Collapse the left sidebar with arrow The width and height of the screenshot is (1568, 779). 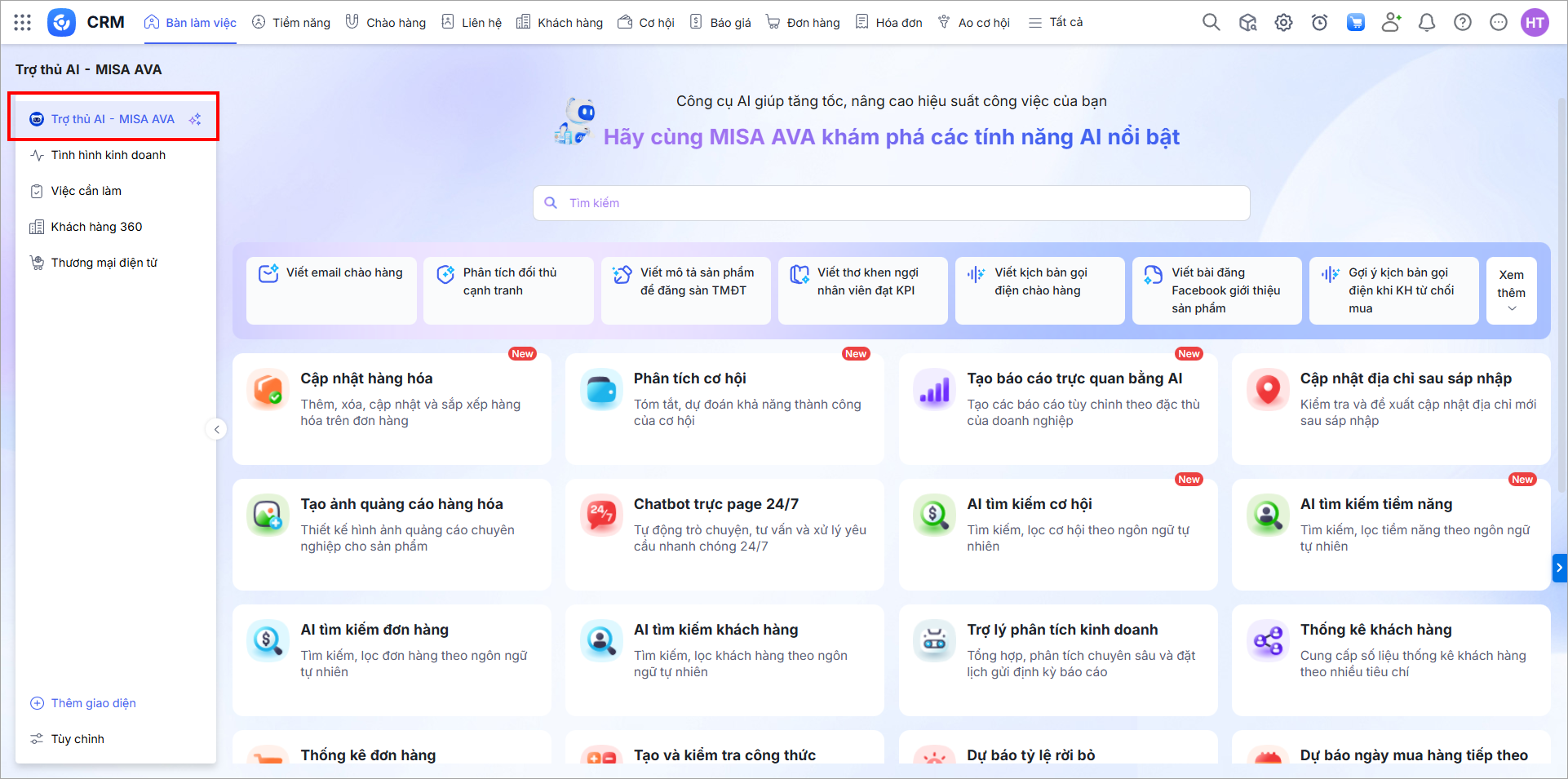click(x=216, y=429)
